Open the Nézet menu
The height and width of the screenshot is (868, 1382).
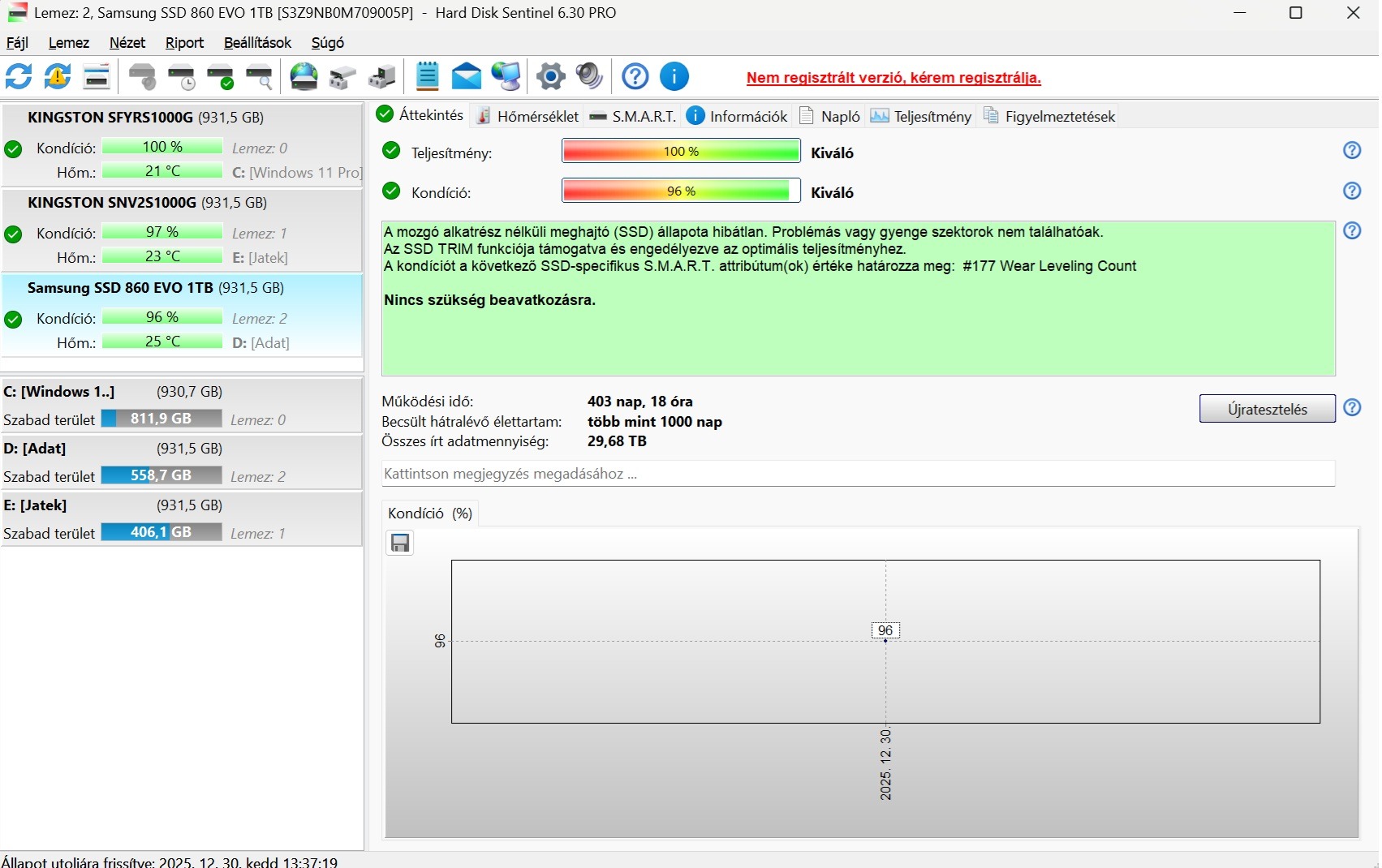pyautogui.click(x=127, y=43)
